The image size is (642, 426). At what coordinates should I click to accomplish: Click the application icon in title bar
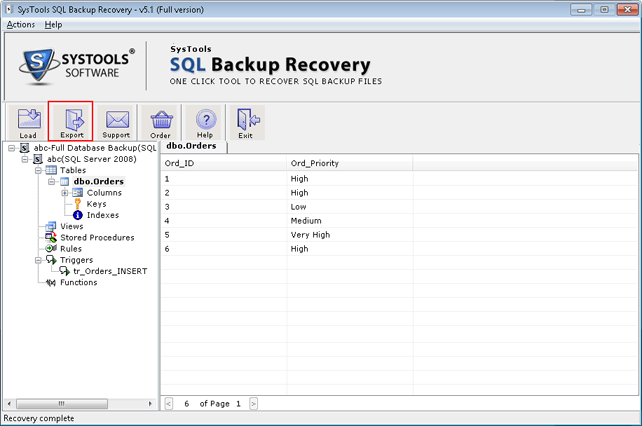(x=8, y=9)
